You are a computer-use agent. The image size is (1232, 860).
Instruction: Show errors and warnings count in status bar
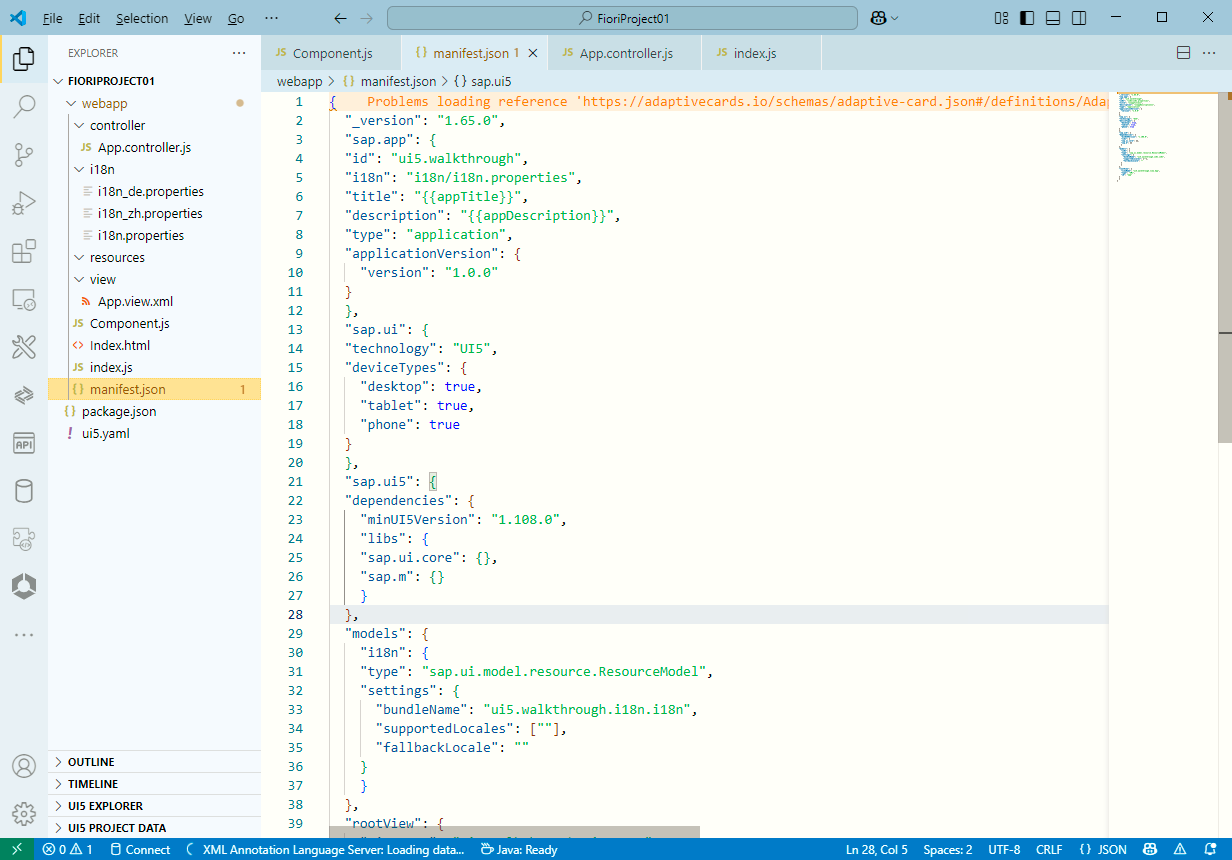67,849
